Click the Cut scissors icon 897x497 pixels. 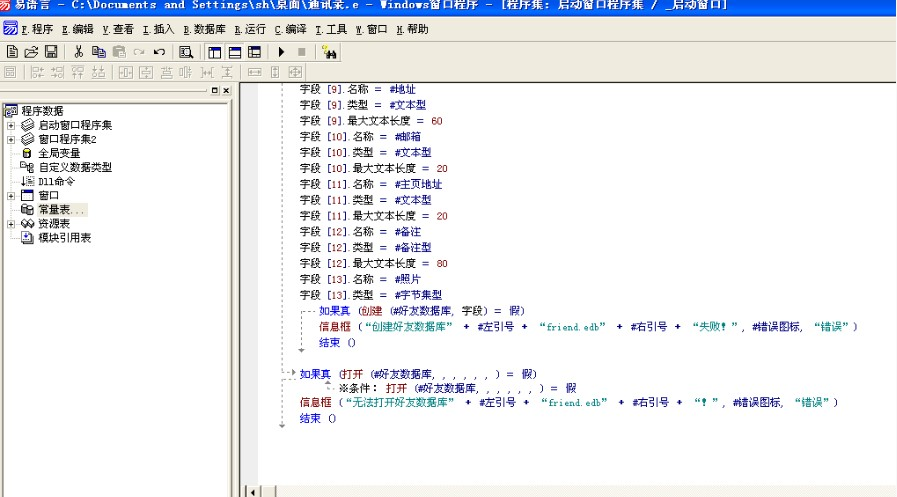(78, 51)
